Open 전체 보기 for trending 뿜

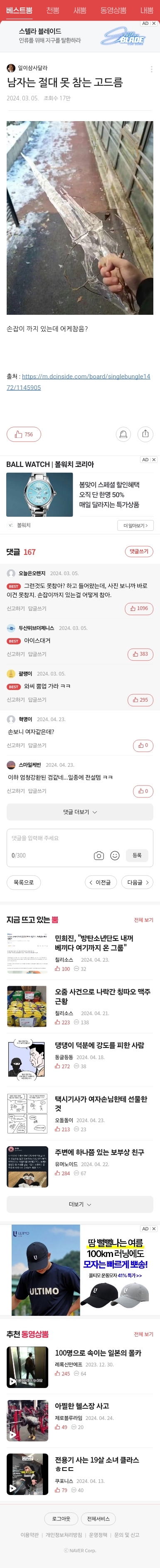click(x=143, y=920)
